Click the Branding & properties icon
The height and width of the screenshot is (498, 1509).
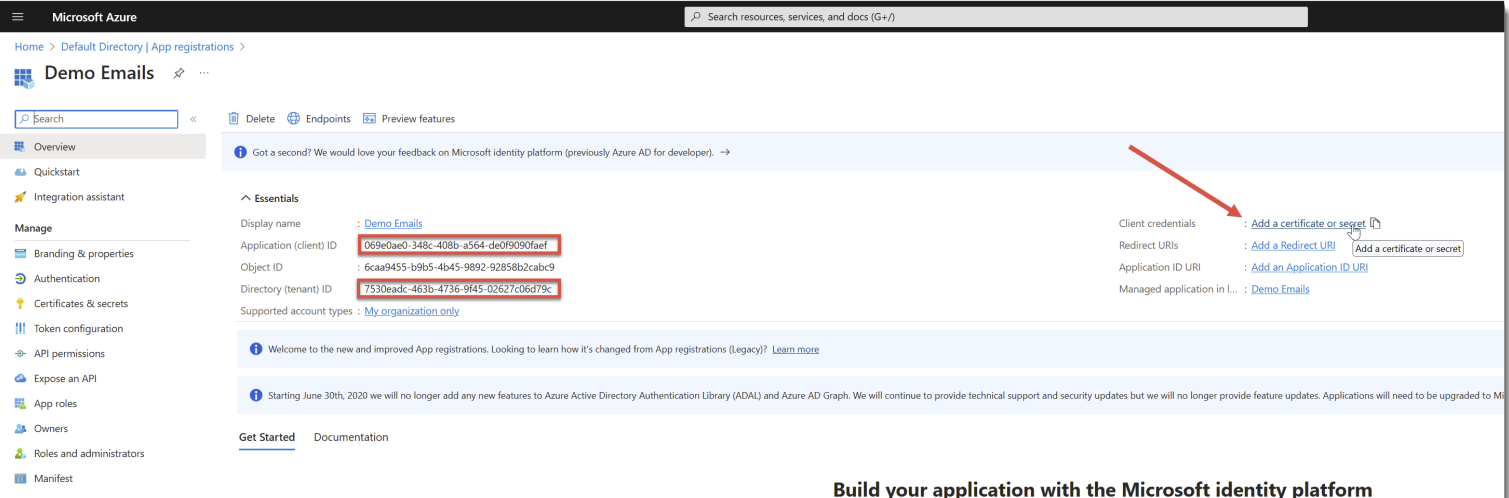click(x=20, y=254)
